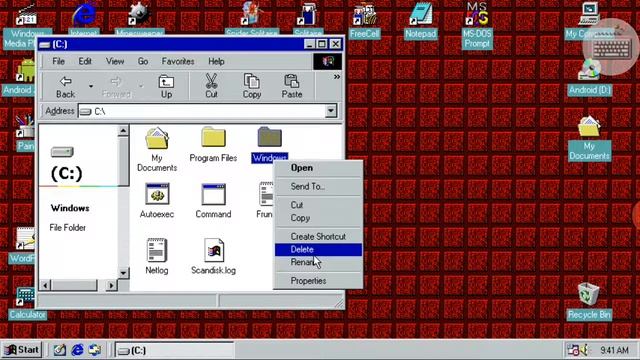640x360 pixels.
Task: Click the Spider Solitaire desktop shortcut
Action: pyautogui.click(x=252, y=19)
